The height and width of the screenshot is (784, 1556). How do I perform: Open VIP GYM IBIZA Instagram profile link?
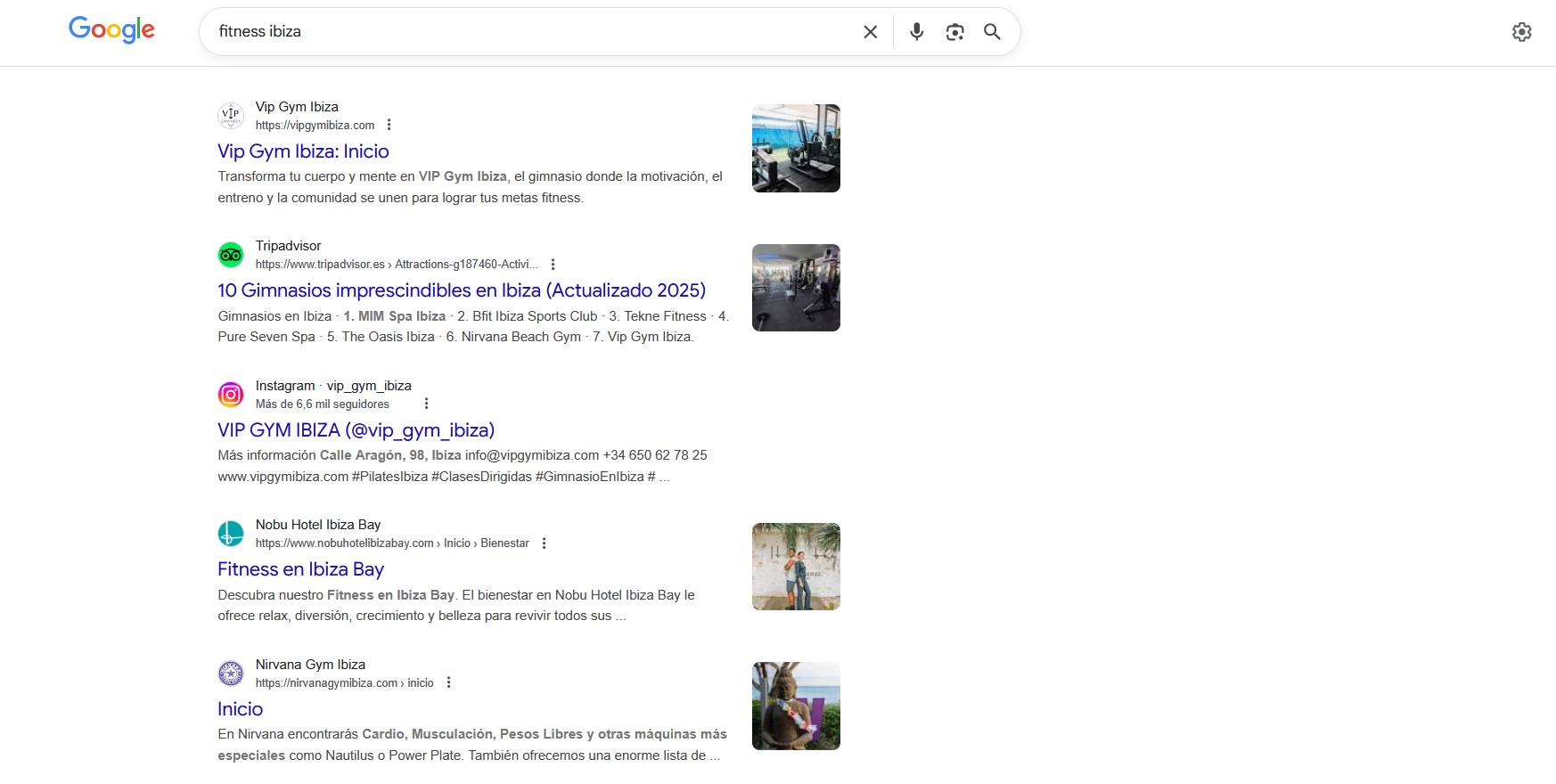pyautogui.click(x=356, y=430)
